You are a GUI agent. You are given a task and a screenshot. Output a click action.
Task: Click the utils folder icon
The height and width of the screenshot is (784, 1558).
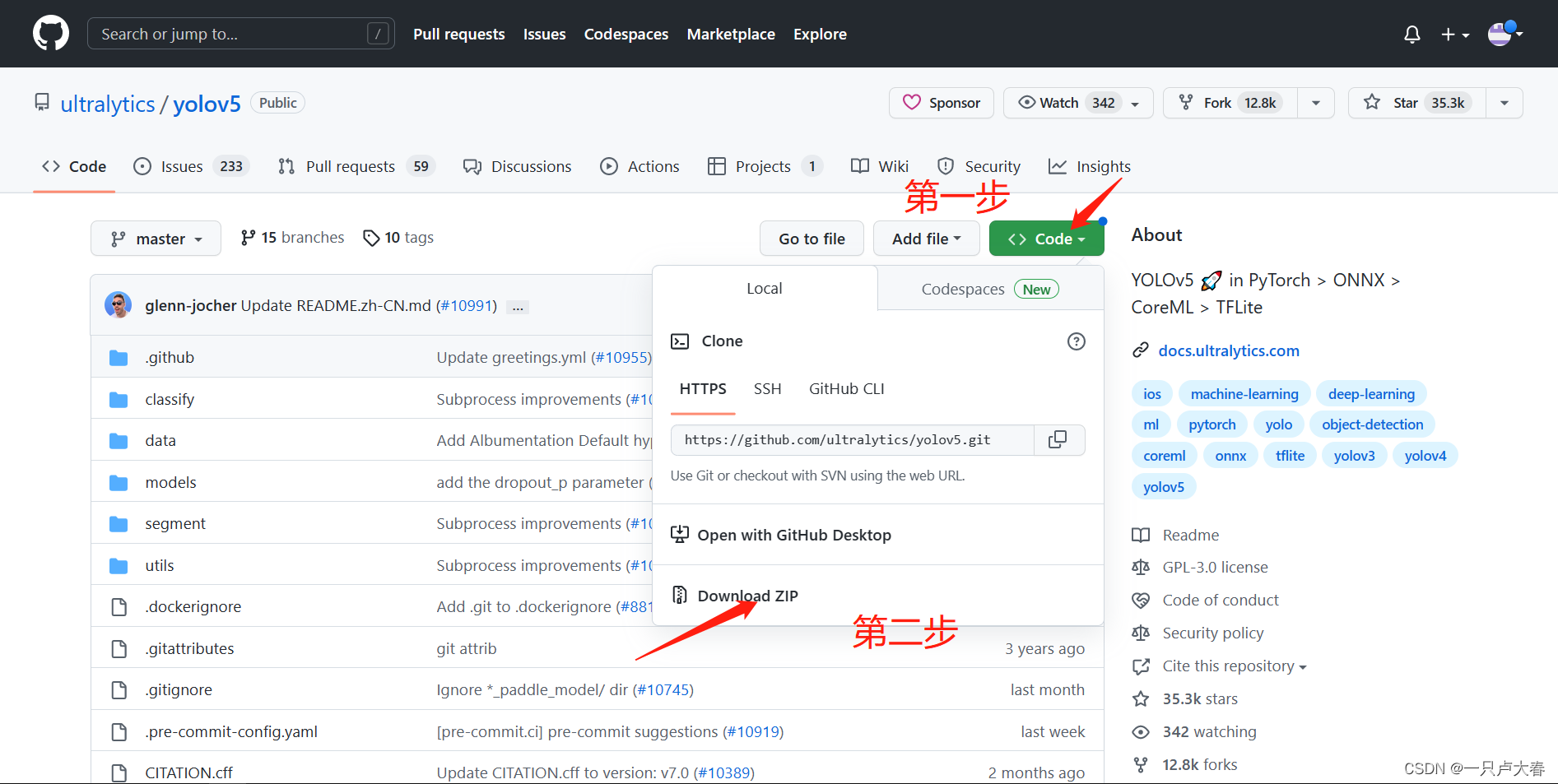(x=119, y=566)
